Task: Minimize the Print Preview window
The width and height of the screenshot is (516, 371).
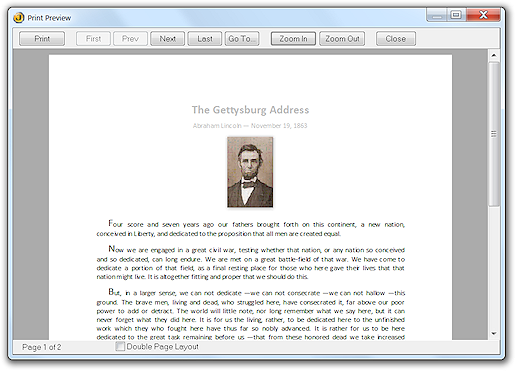Action: click(437, 15)
